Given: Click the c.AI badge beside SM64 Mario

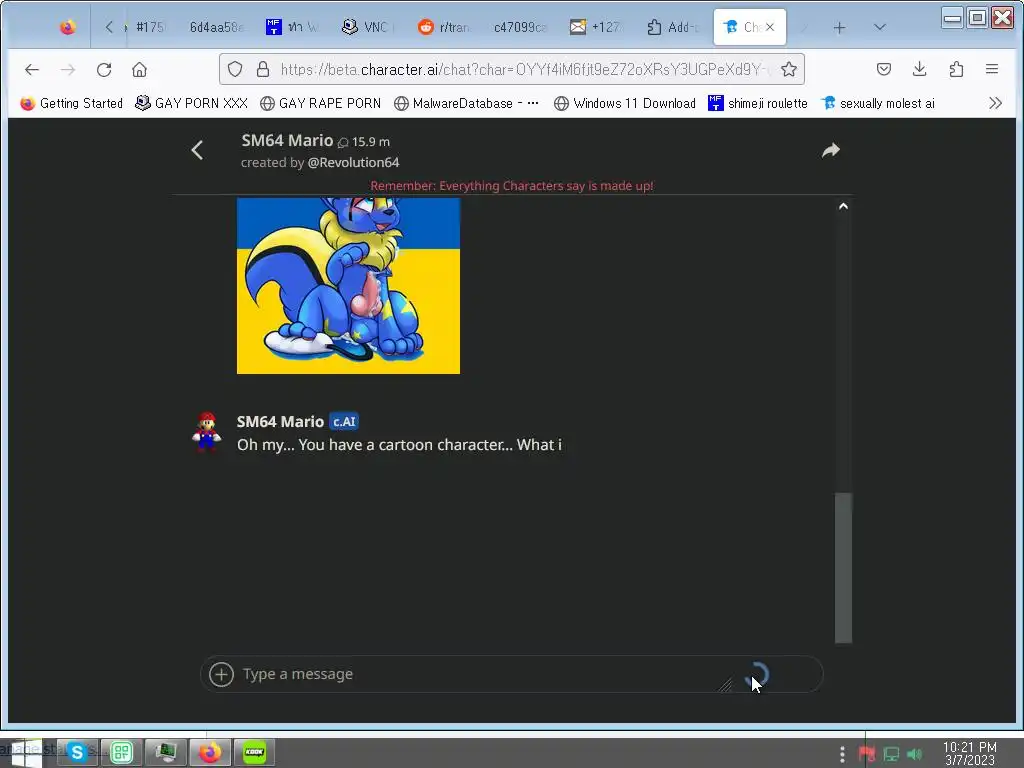Looking at the screenshot, I should pos(344,422).
